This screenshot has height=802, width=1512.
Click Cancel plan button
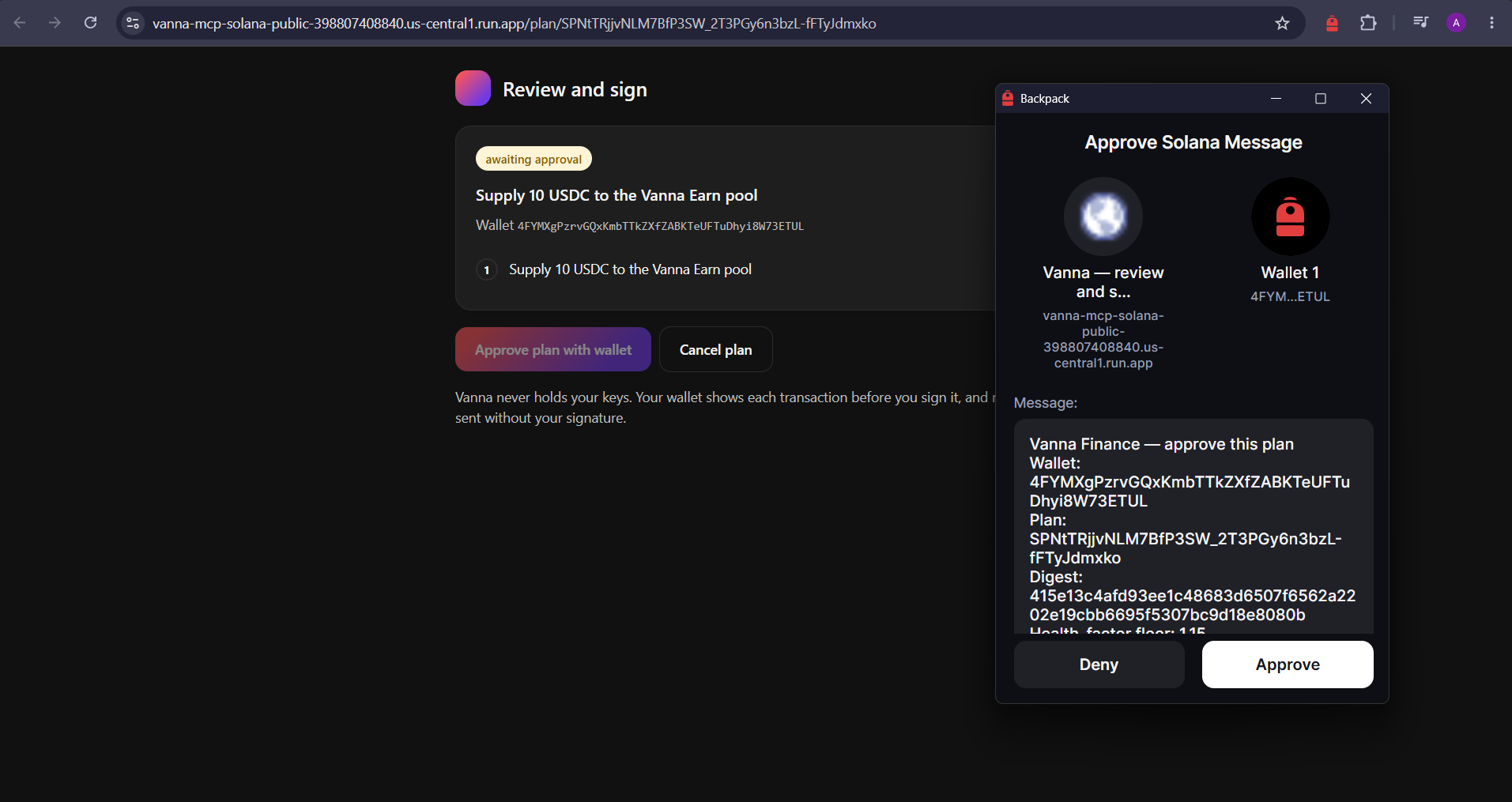pyautogui.click(x=716, y=349)
